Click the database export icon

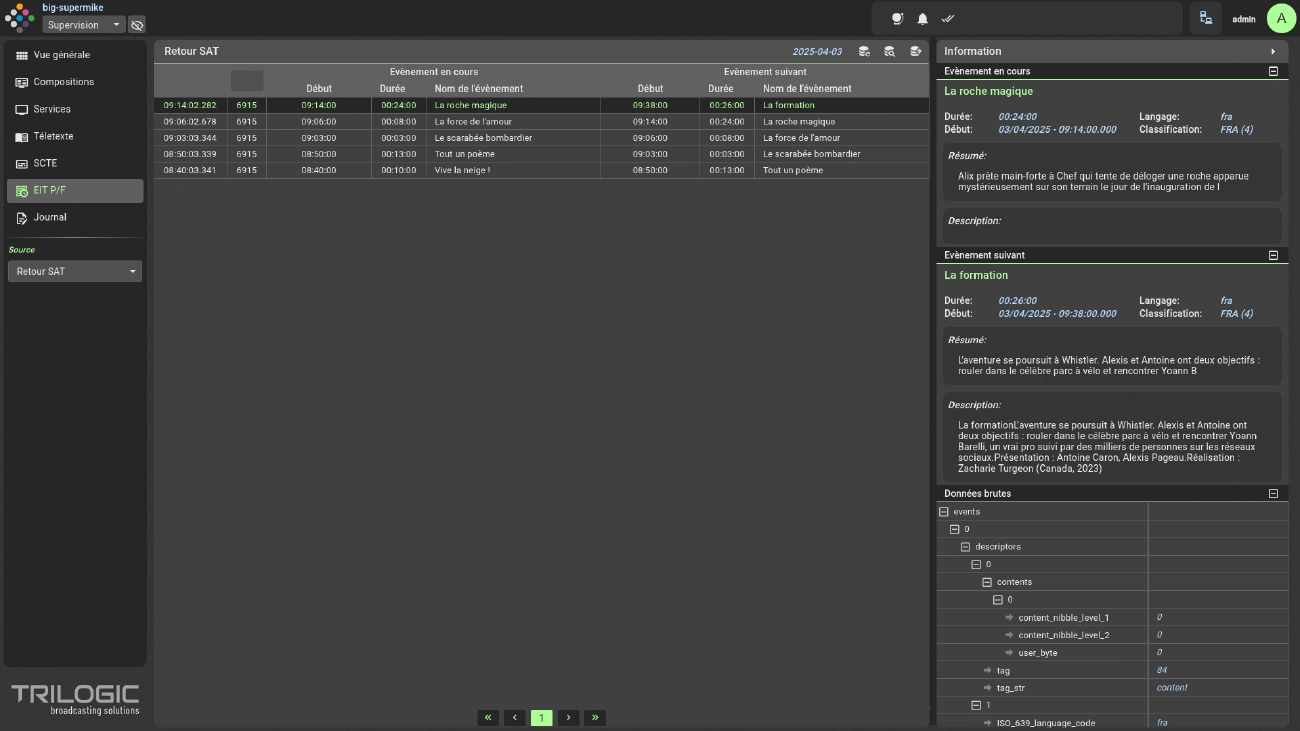pos(915,51)
